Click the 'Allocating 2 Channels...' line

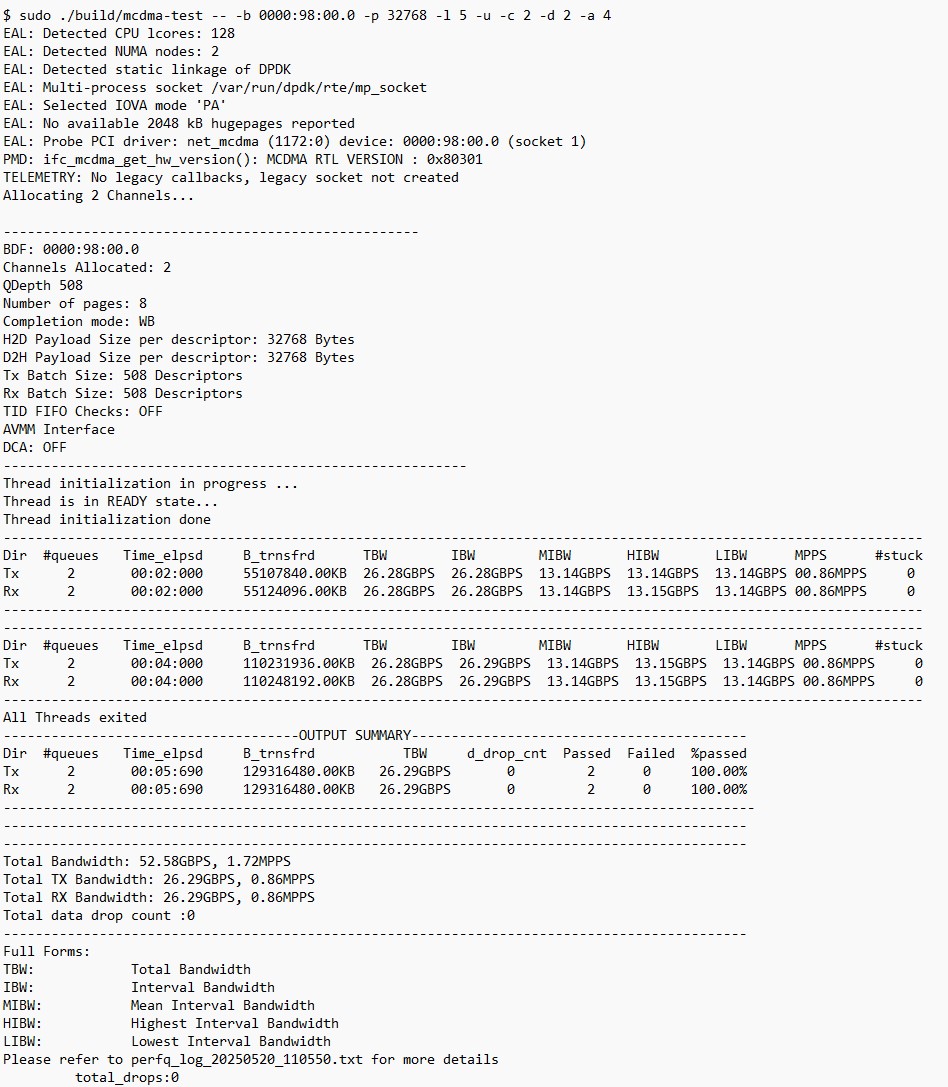point(99,195)
